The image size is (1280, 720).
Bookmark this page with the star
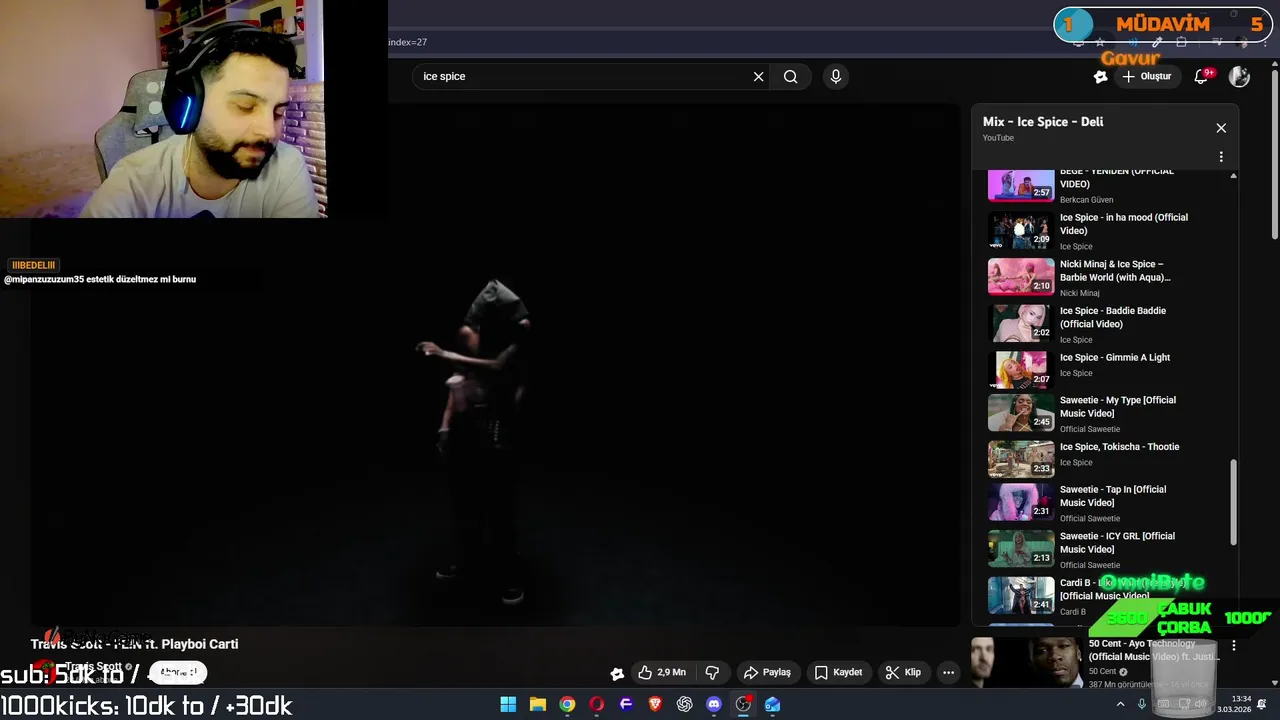click(1100, 42)
